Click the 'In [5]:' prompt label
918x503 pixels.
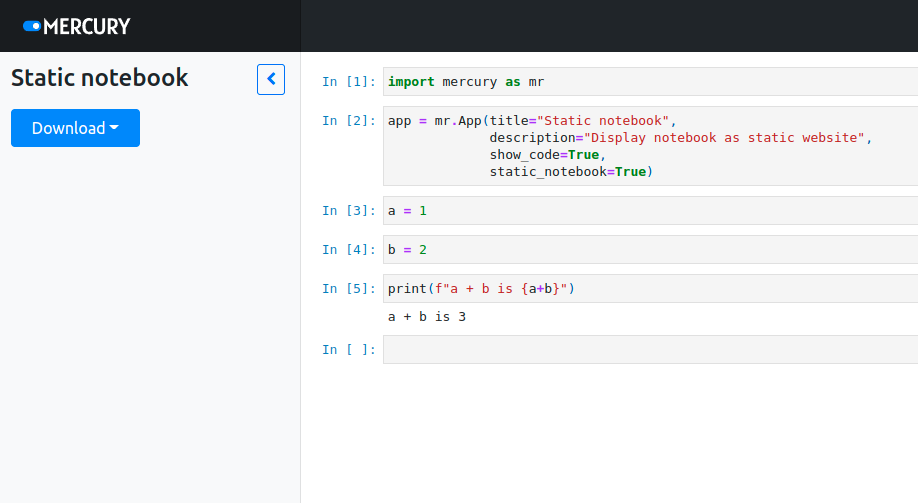point(348,289)
